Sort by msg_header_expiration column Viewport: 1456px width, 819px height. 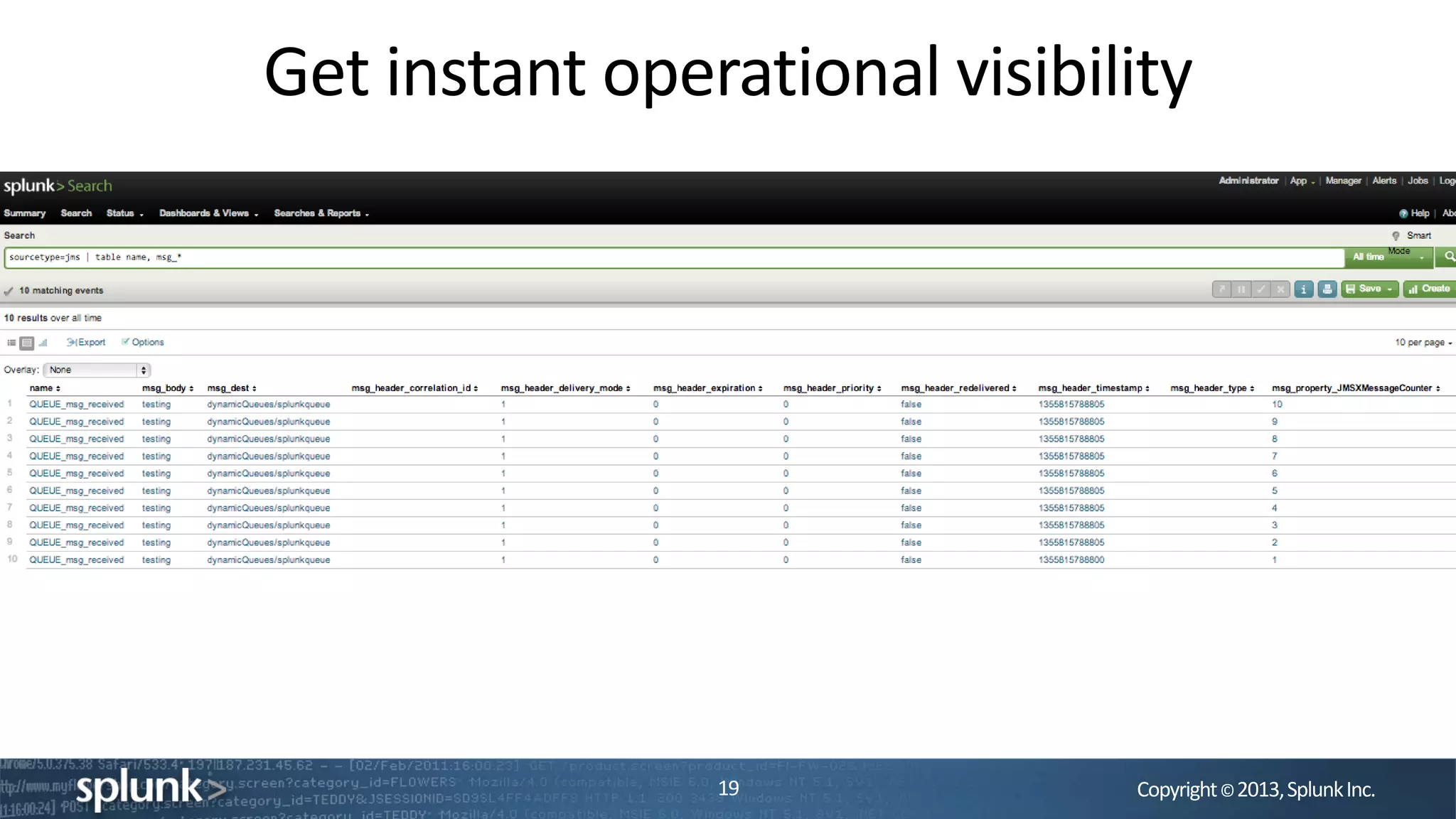[x=707, y=388]
